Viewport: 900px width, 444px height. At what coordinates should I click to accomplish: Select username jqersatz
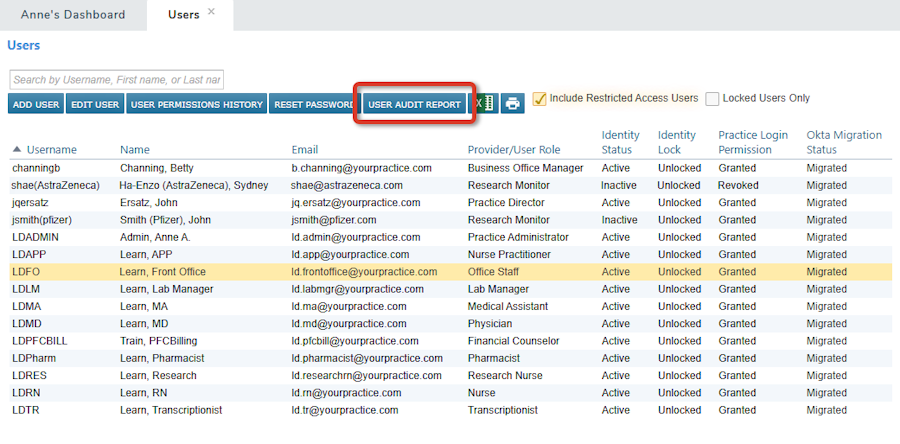(x=30, y=202)
